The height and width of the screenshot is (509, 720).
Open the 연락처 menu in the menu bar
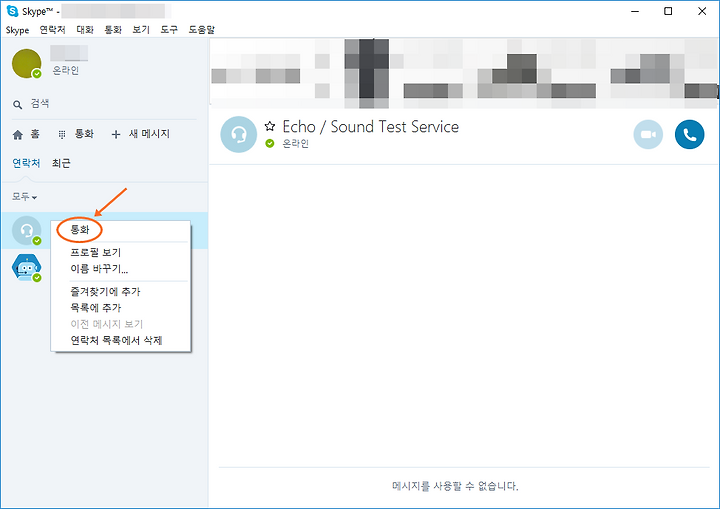tap(52, 30)
